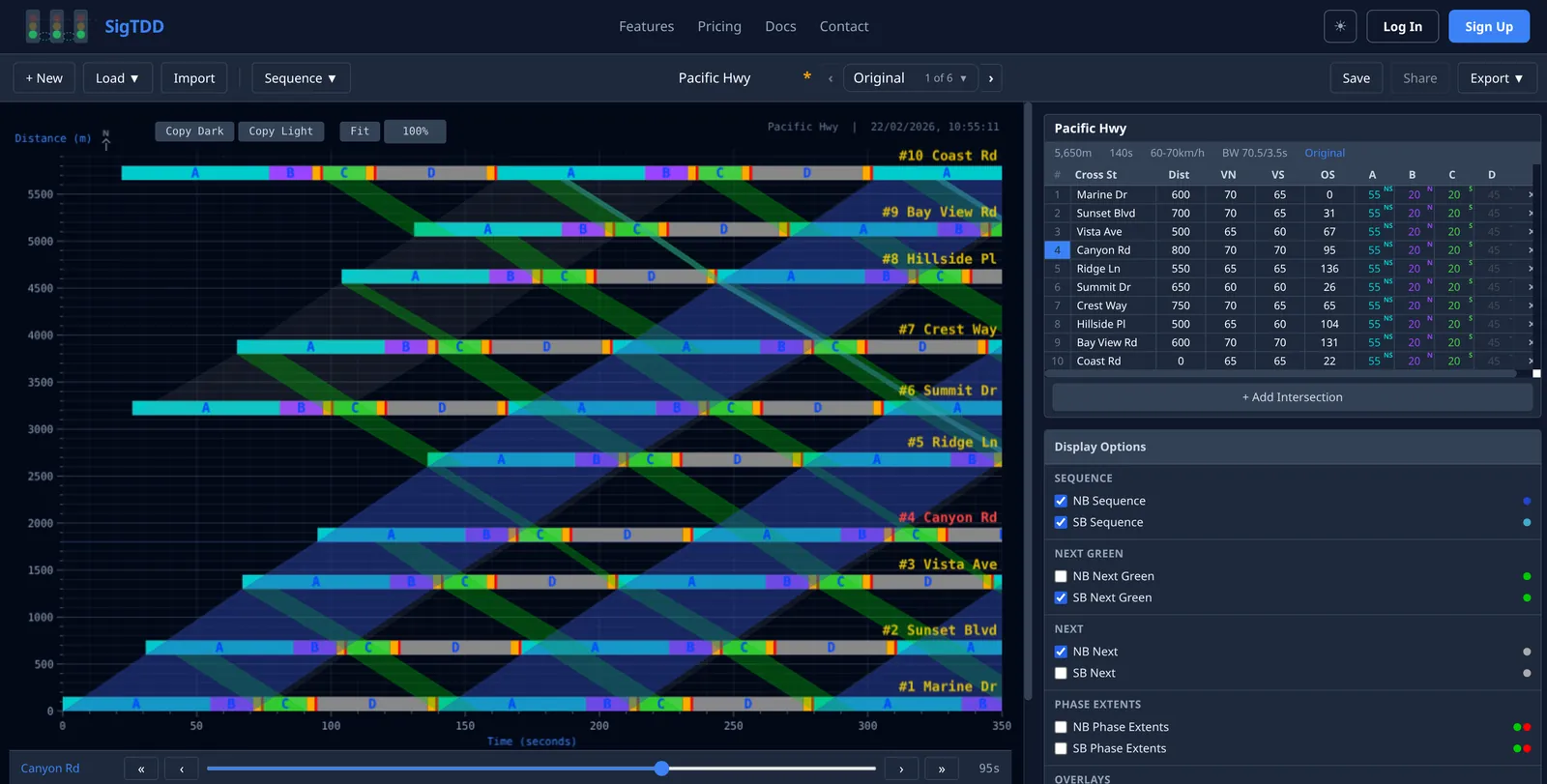Click the Sign Up button
This screenshot has height=784, width=1547.
tap(1489, 26)
